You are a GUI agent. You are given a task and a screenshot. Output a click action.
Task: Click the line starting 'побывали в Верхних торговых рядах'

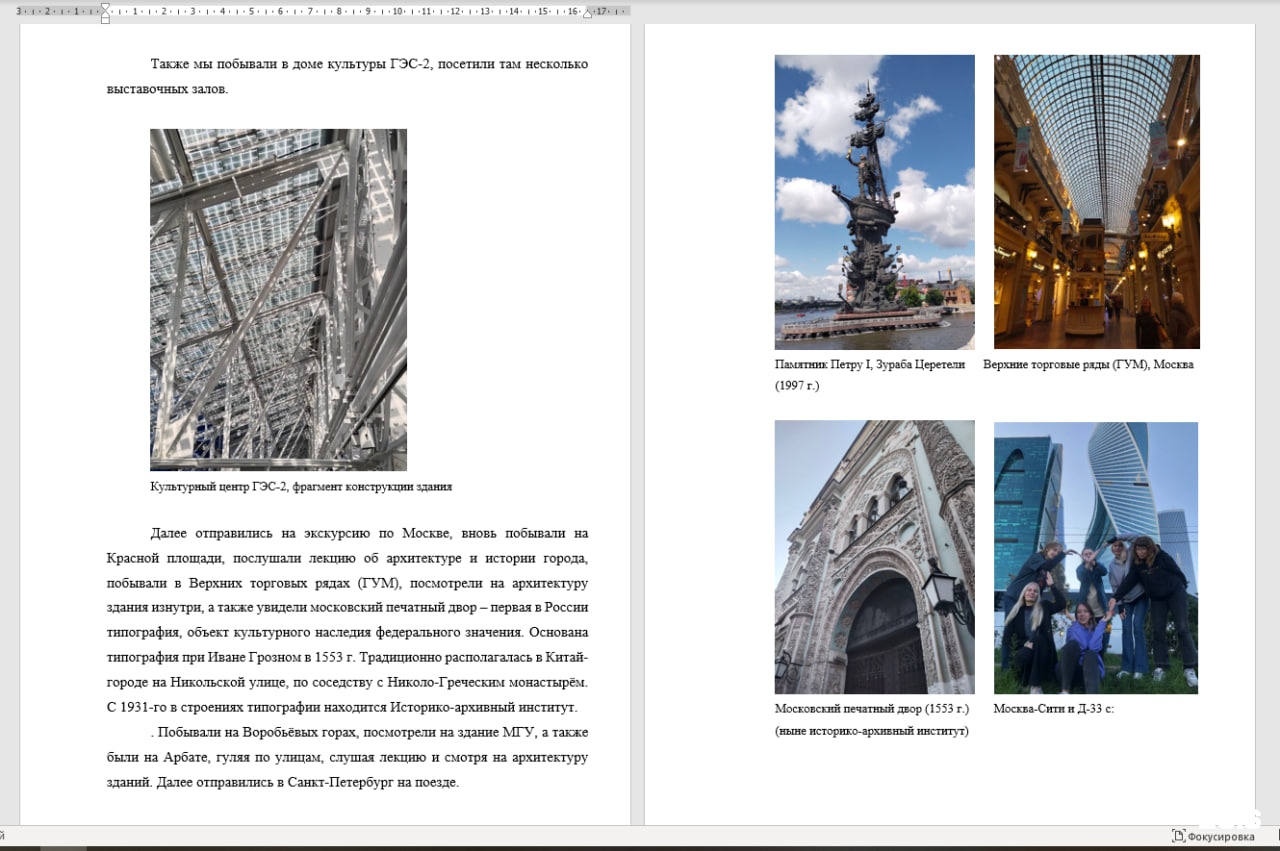(347, 583)
